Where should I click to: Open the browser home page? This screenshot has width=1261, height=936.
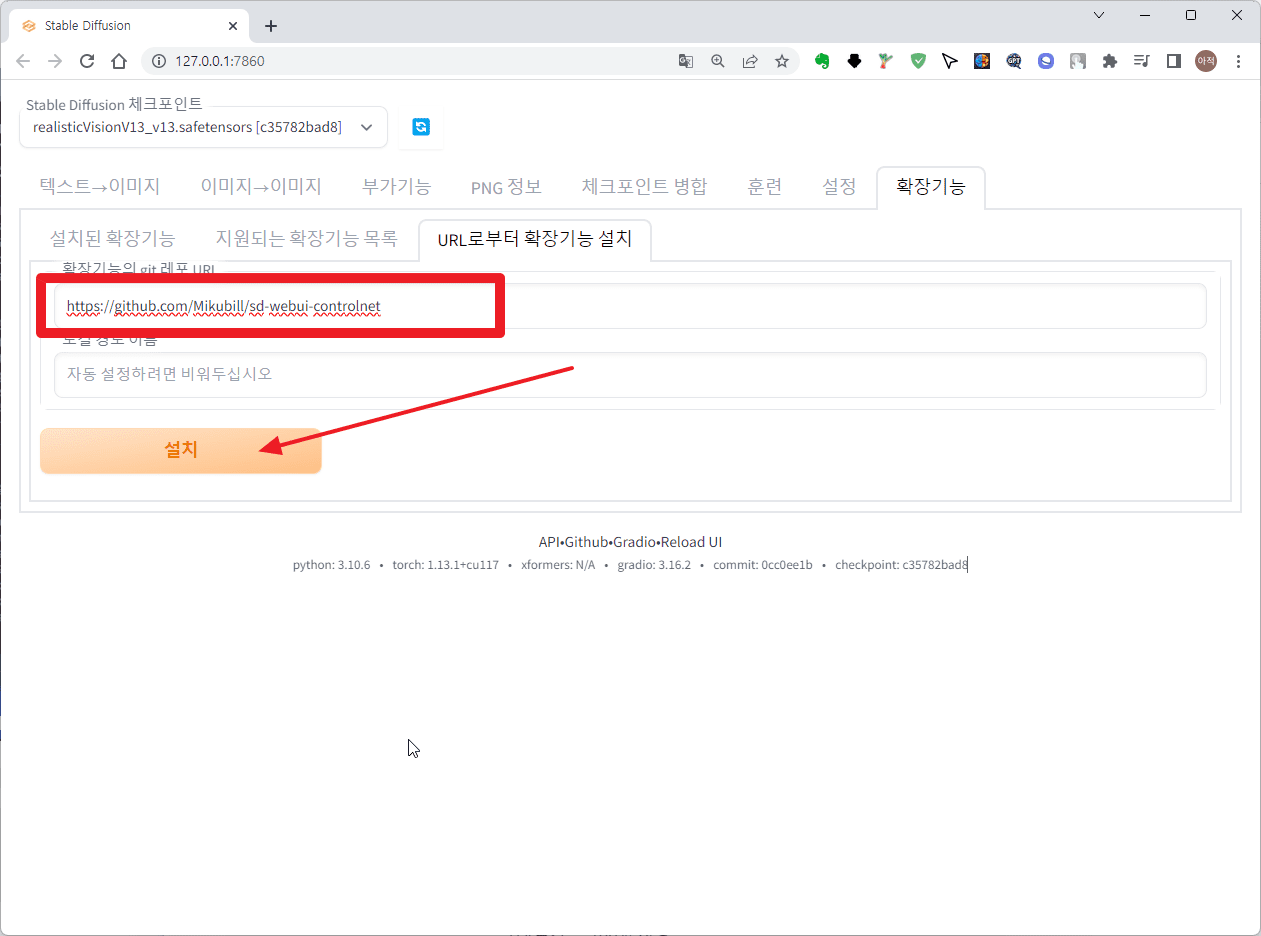(119, 61)
